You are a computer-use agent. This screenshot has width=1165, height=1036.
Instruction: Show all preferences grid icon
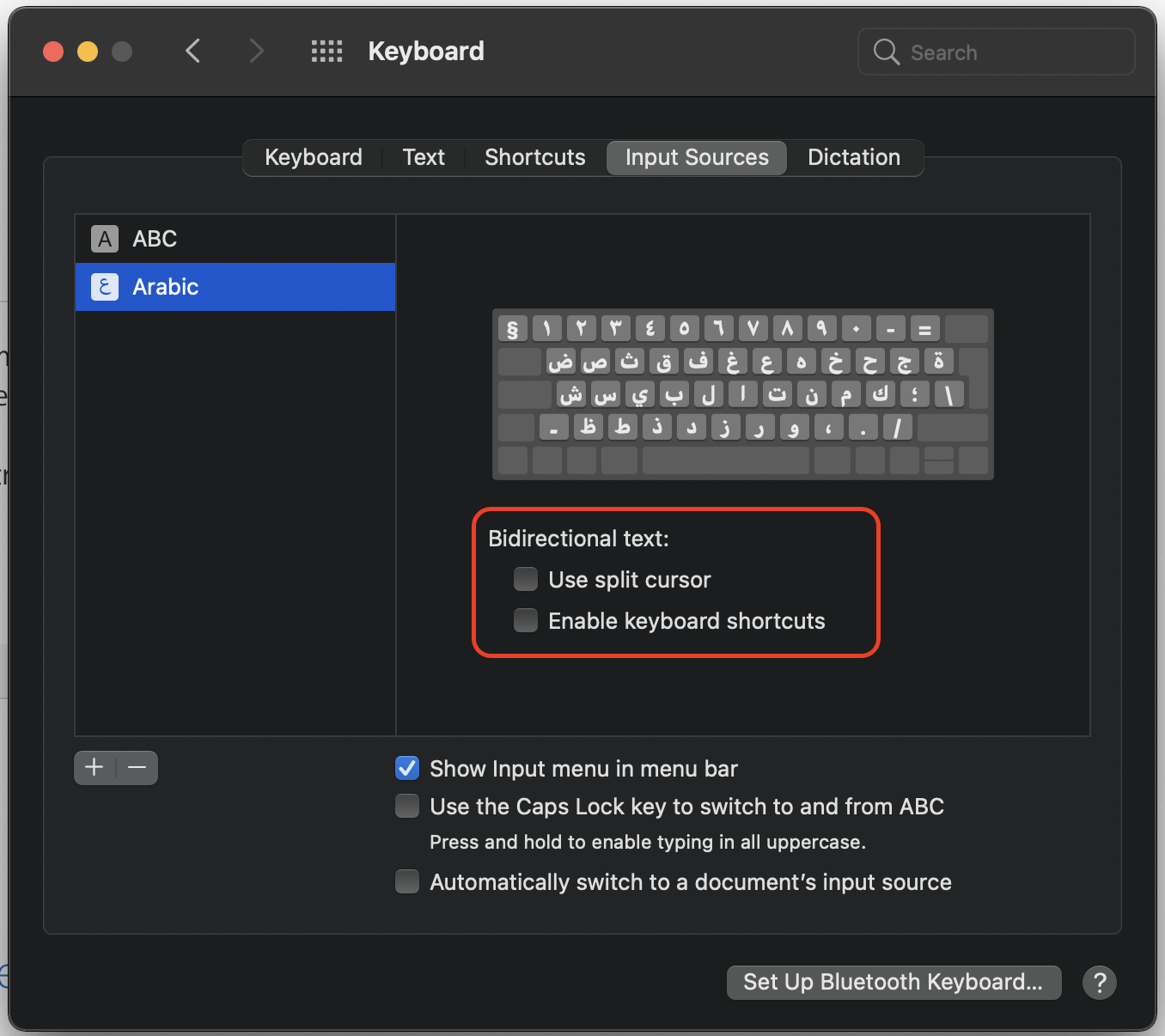(x=326, y=52)
